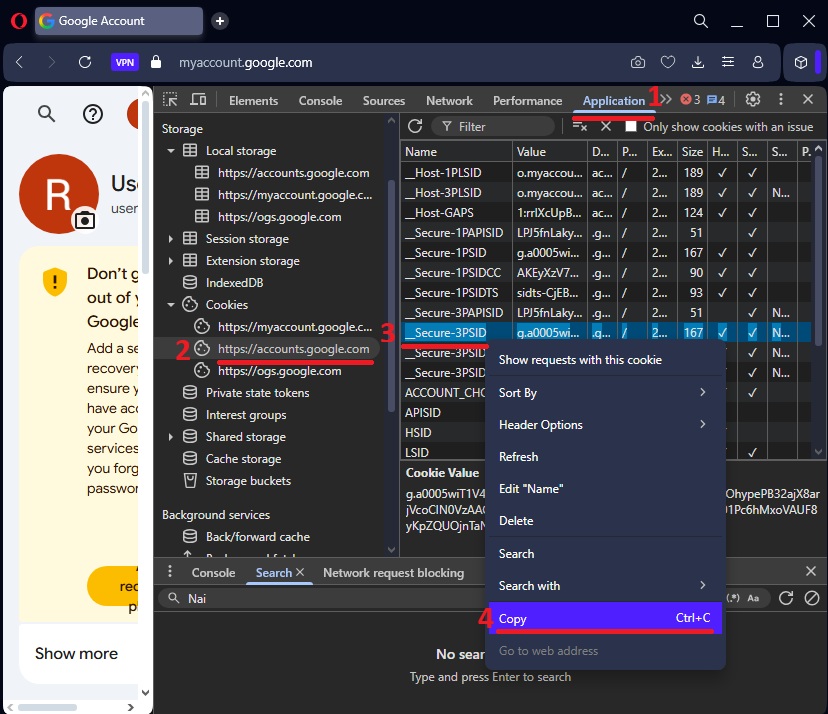Open DevTools settings gear
Screen dimensions: 828x714
(753, 100)
